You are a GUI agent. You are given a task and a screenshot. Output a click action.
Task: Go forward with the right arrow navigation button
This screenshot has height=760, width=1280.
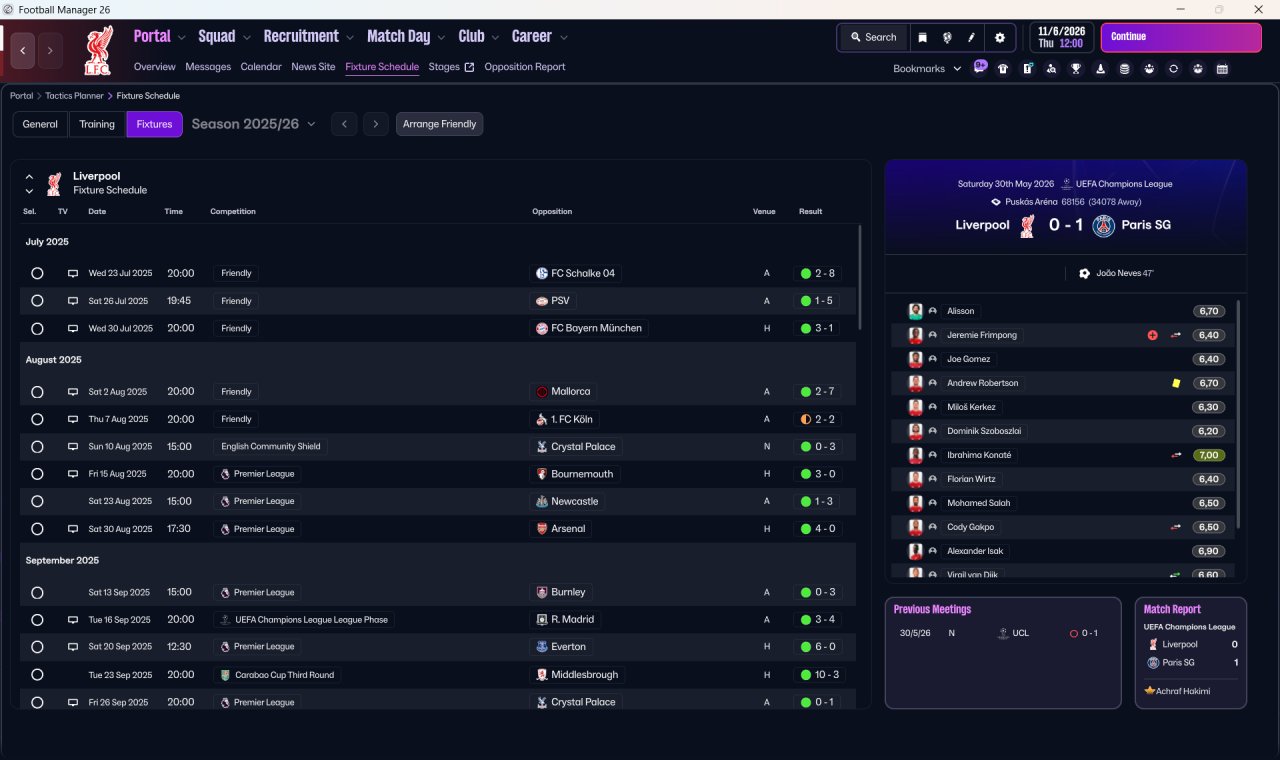[x=50, y=50]
